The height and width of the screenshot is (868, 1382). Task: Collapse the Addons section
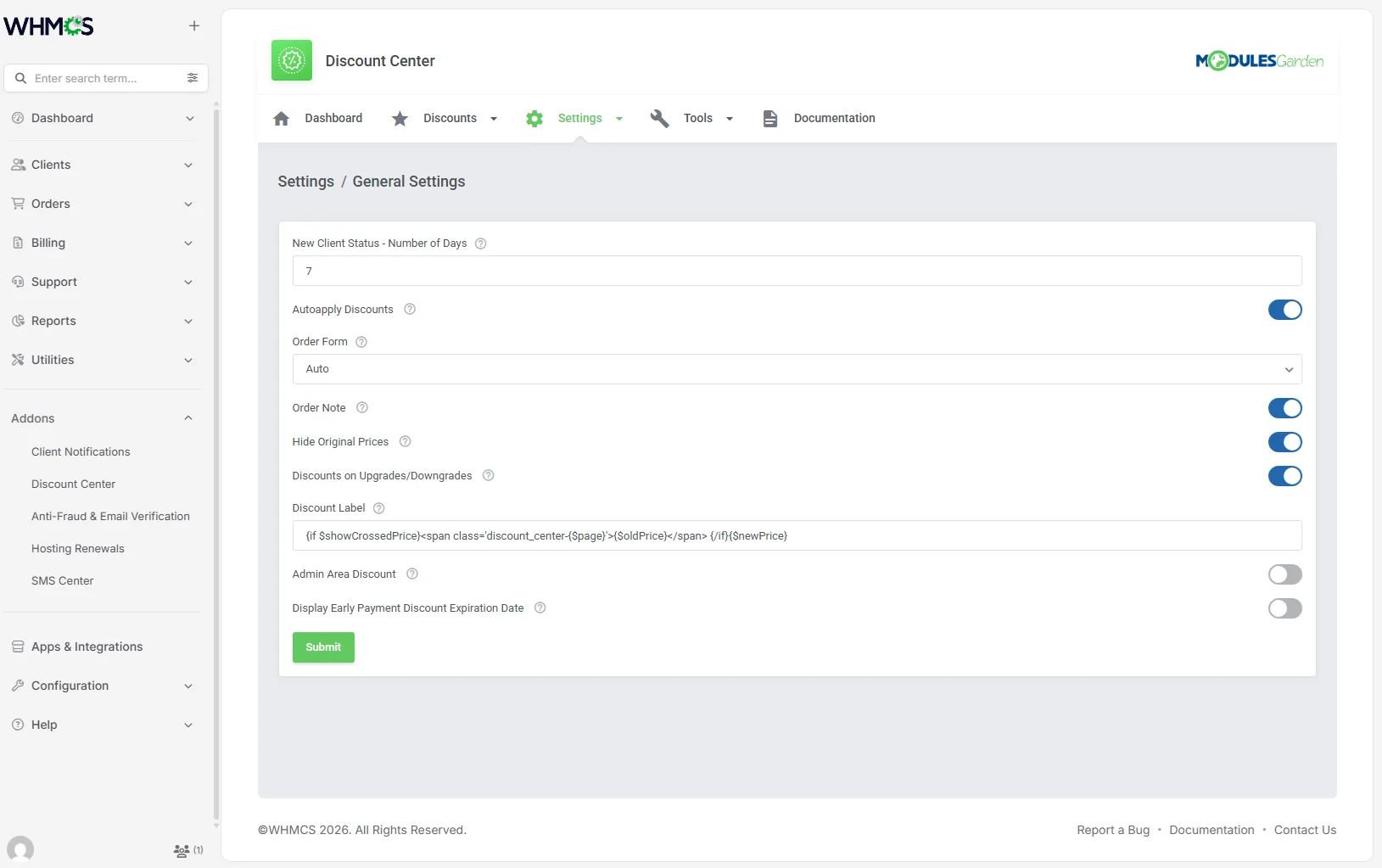(x=103, y=418)
